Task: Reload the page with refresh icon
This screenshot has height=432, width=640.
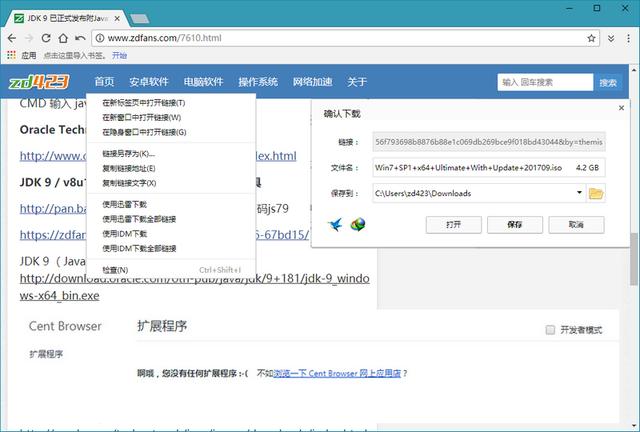Action: click(x=46, y=38)
